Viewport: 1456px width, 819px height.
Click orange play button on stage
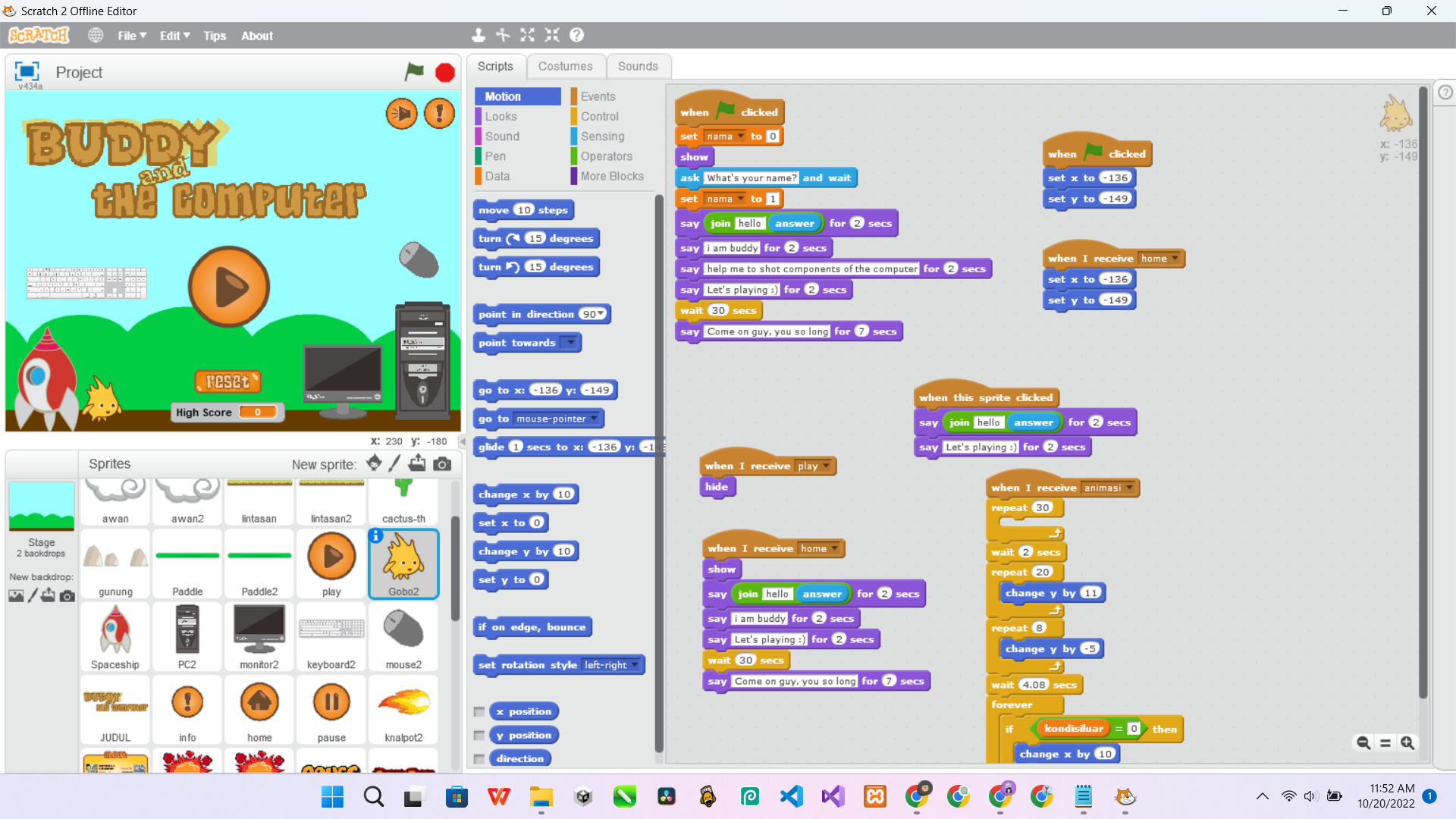coord(229,287)
